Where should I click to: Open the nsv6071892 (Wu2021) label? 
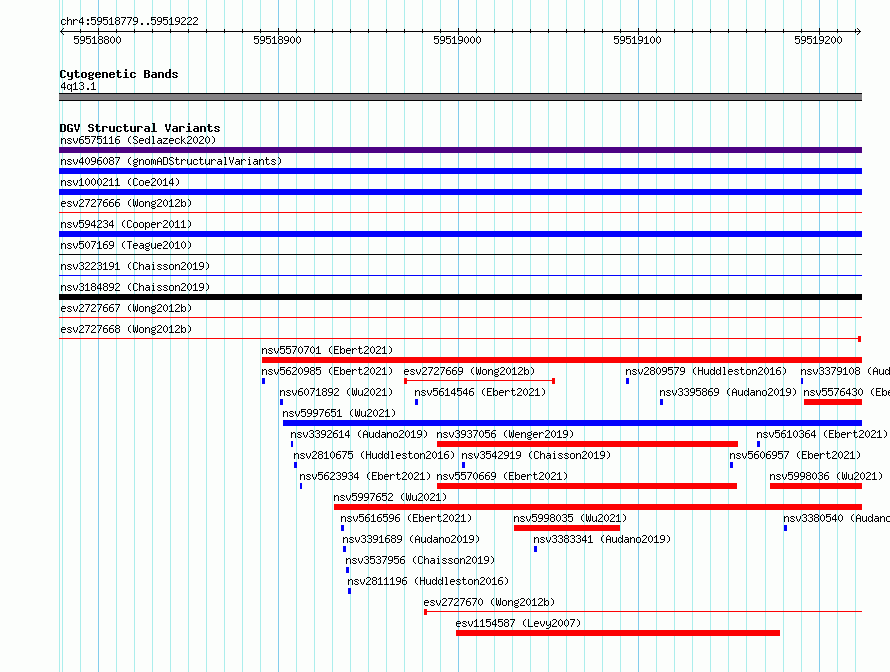(336, 392)
